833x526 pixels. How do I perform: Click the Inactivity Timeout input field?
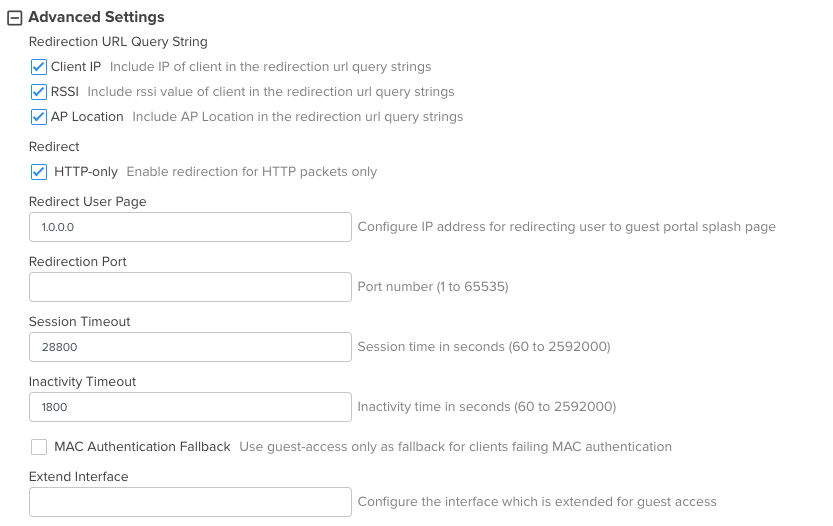190,407
